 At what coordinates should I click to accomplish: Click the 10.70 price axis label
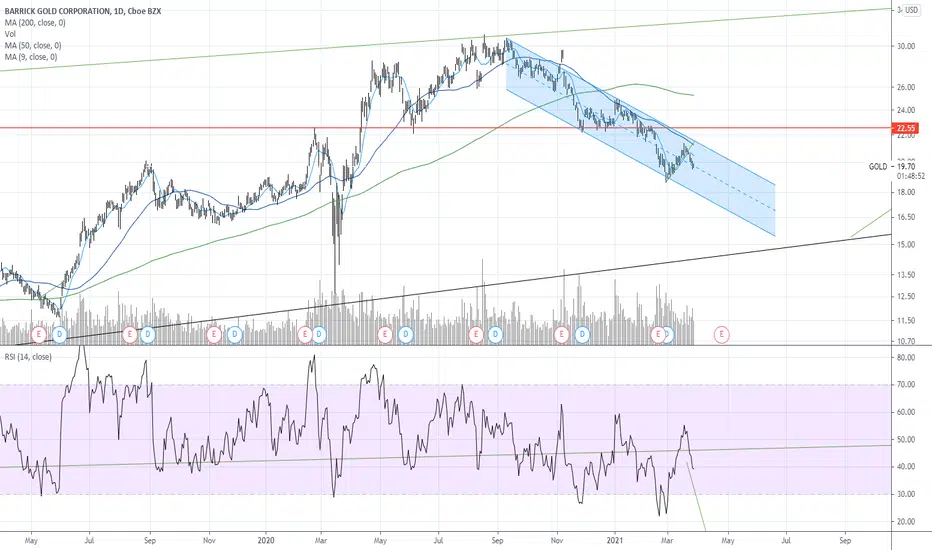(906, 341)
